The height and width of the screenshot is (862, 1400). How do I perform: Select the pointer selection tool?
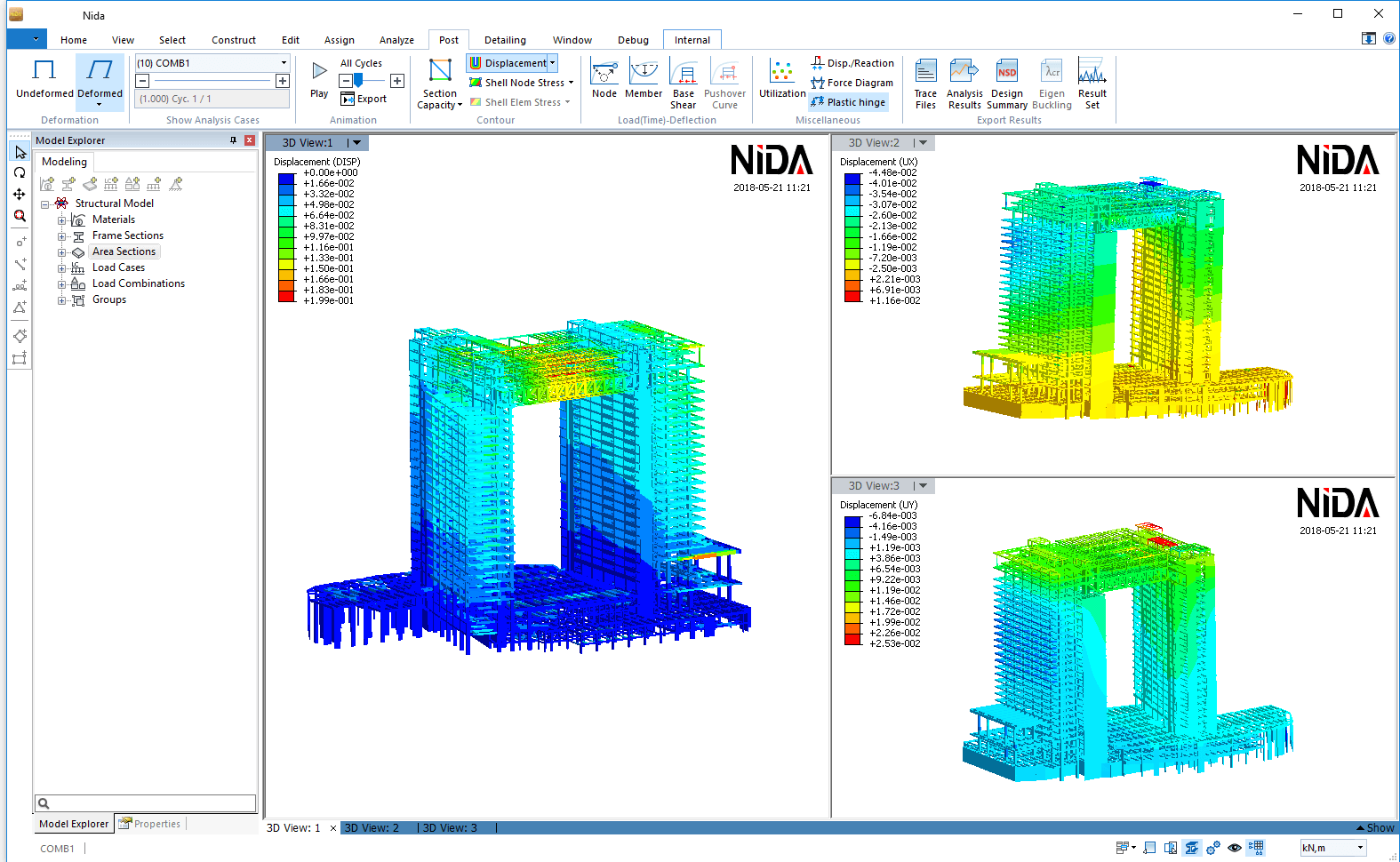click(20, 152)
